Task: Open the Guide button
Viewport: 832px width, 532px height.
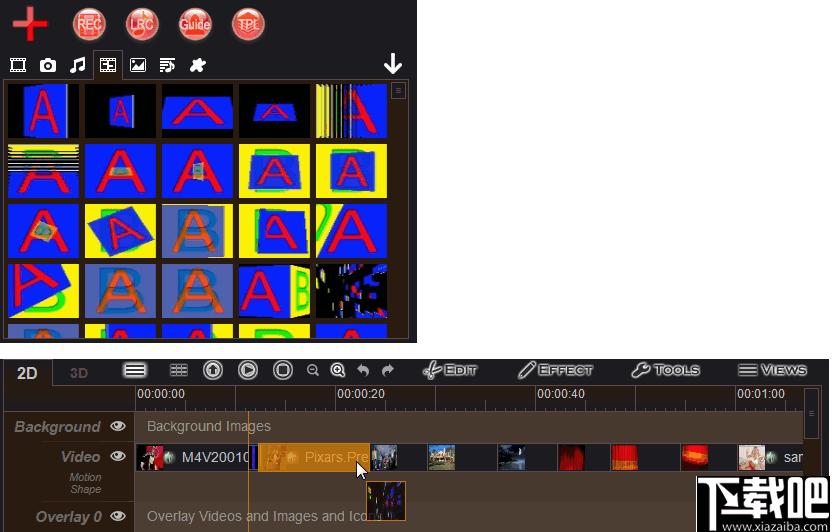Action: coord(195,24)
